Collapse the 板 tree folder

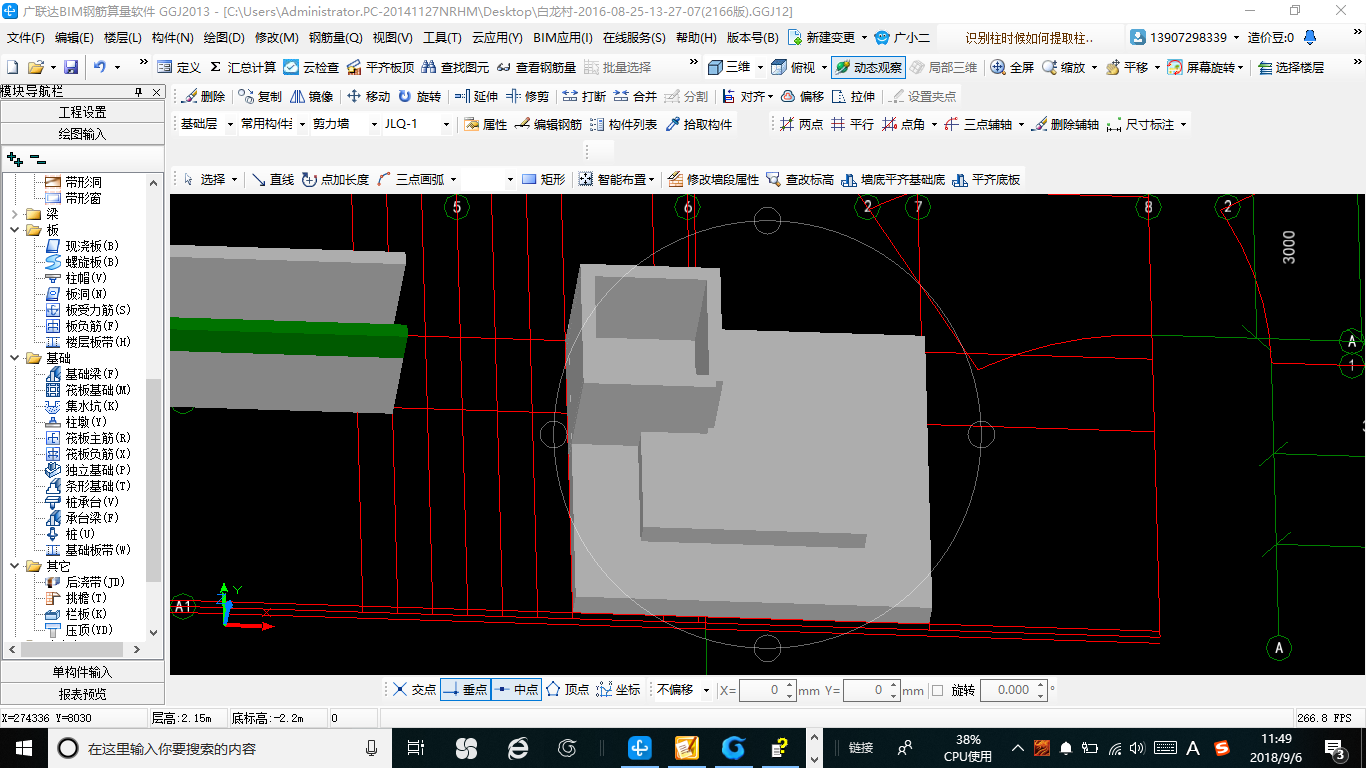[16, 230]
